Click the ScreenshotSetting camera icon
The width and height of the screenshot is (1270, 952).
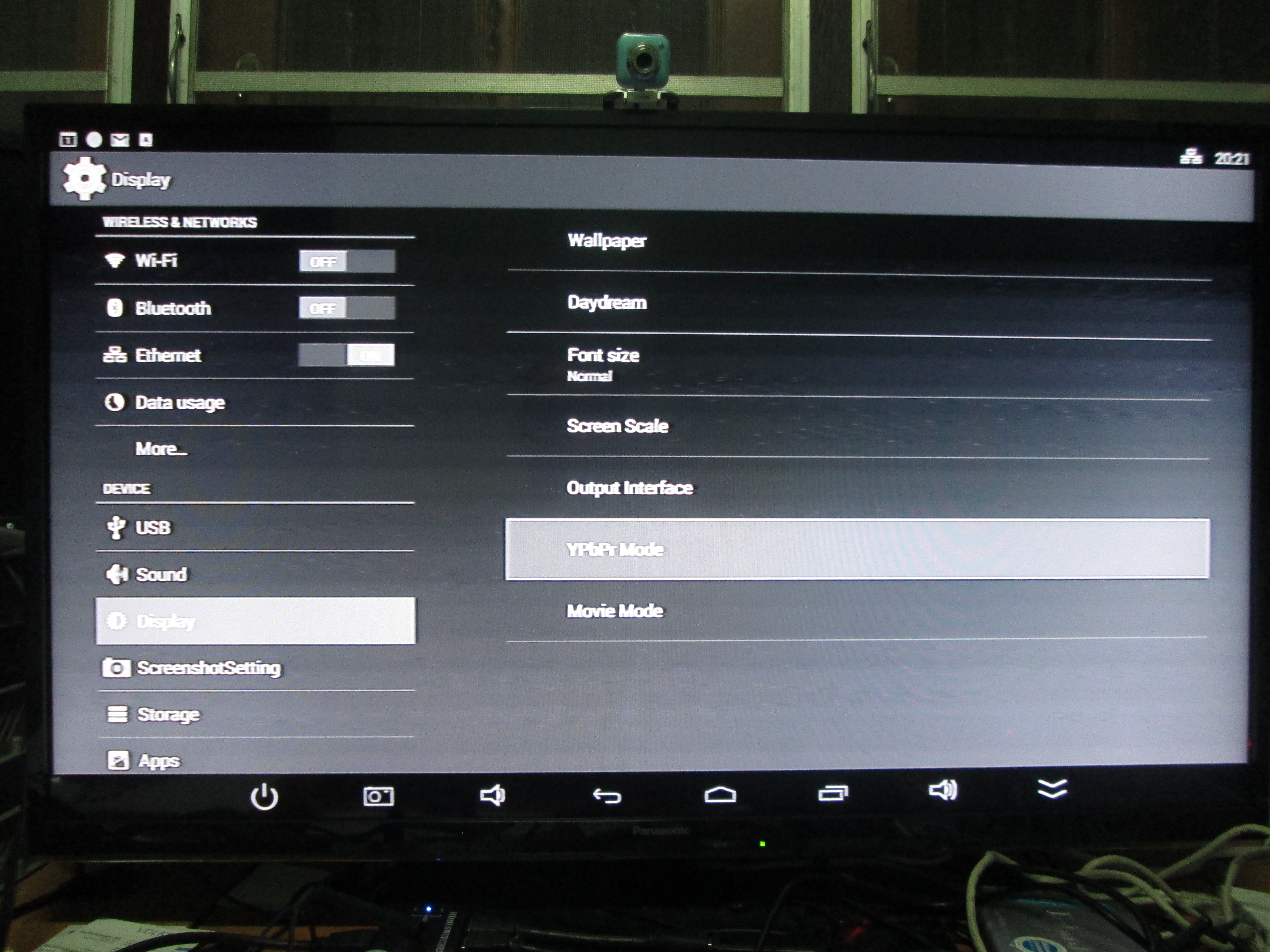click(x=117, y=668)
